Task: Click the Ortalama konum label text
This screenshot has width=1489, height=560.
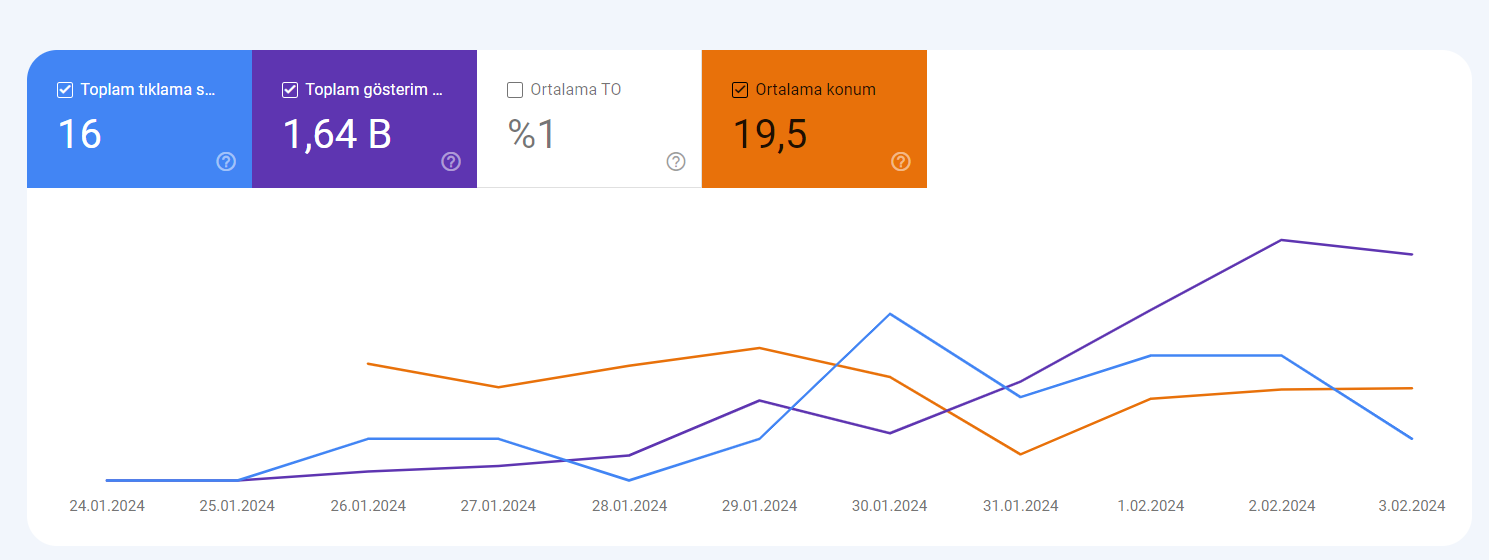Action: 816,90
